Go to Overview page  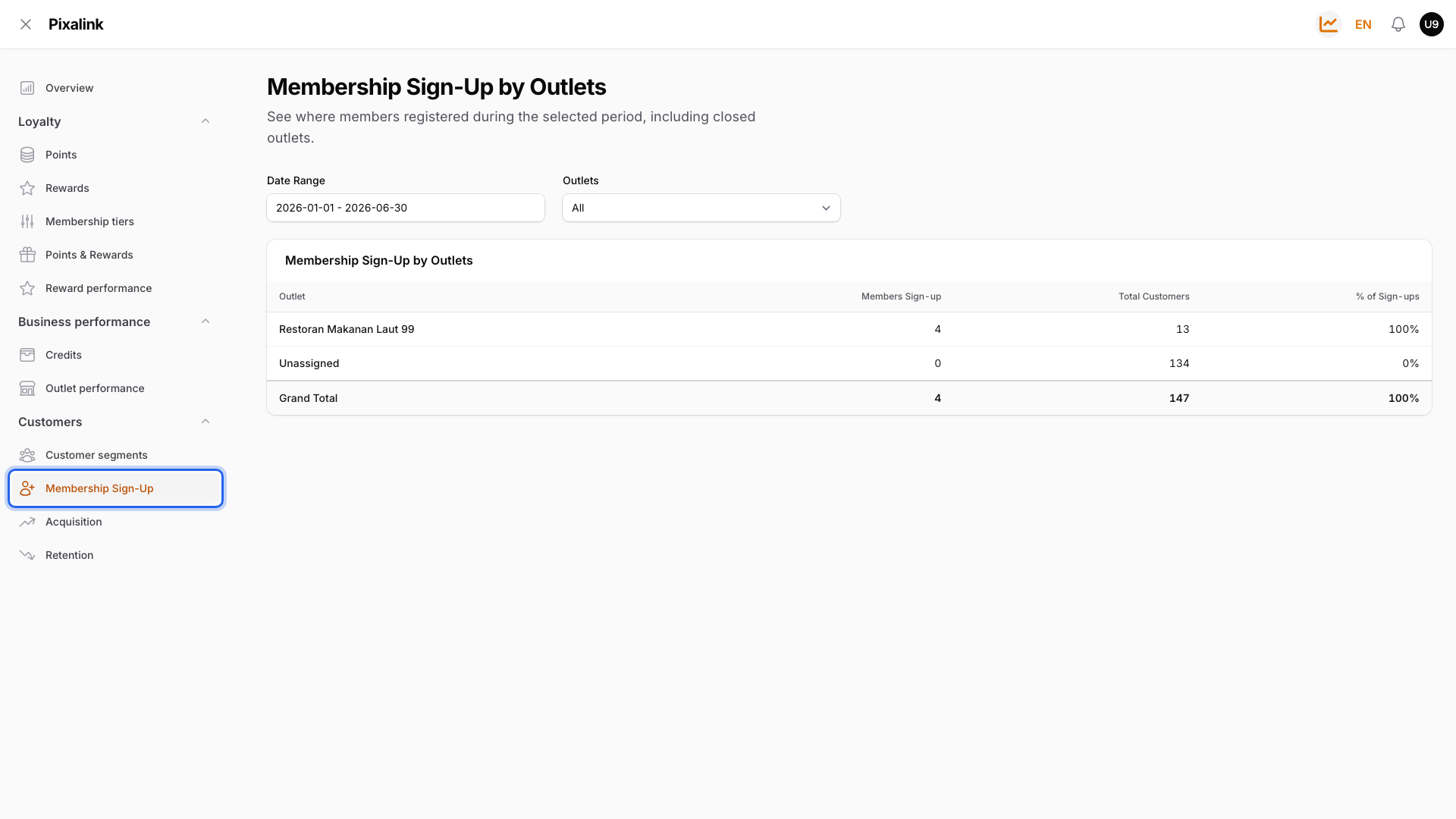coord(115,88)
